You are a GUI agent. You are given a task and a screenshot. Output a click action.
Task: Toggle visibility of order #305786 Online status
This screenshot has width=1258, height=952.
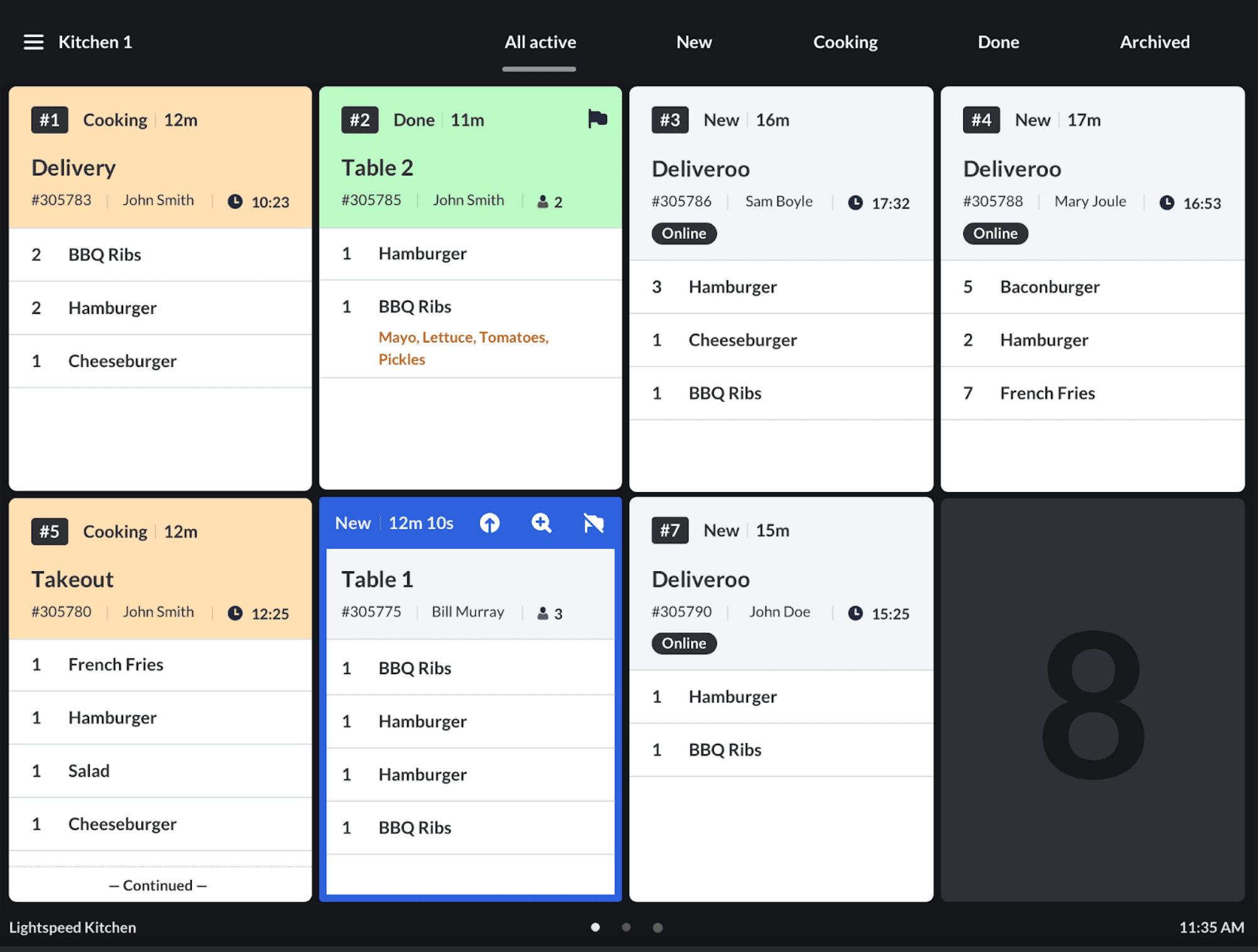coord(683,232)
